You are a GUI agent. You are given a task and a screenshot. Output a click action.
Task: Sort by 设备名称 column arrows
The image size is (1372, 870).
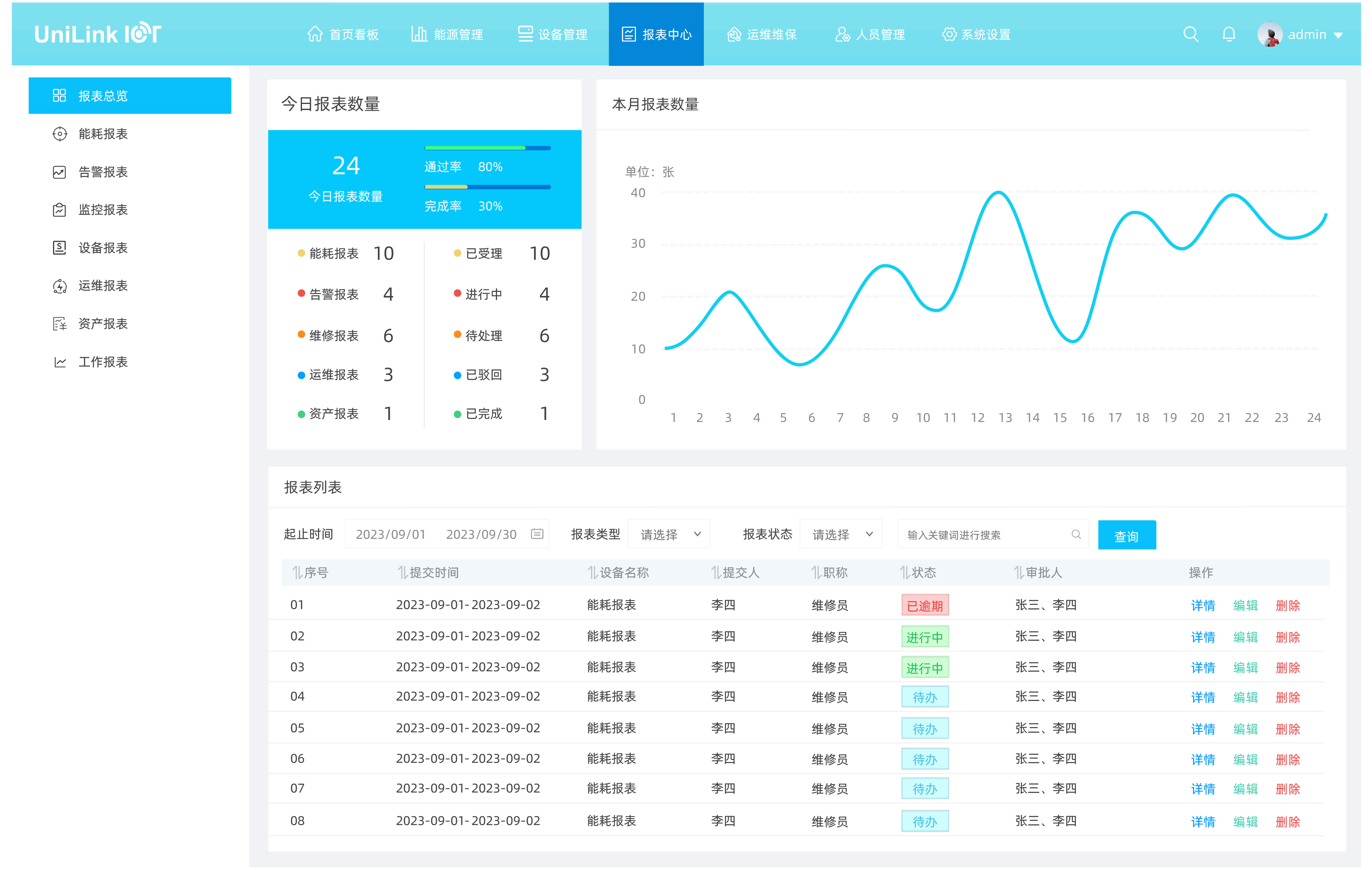pyautogui.click(x=593, y=572)
